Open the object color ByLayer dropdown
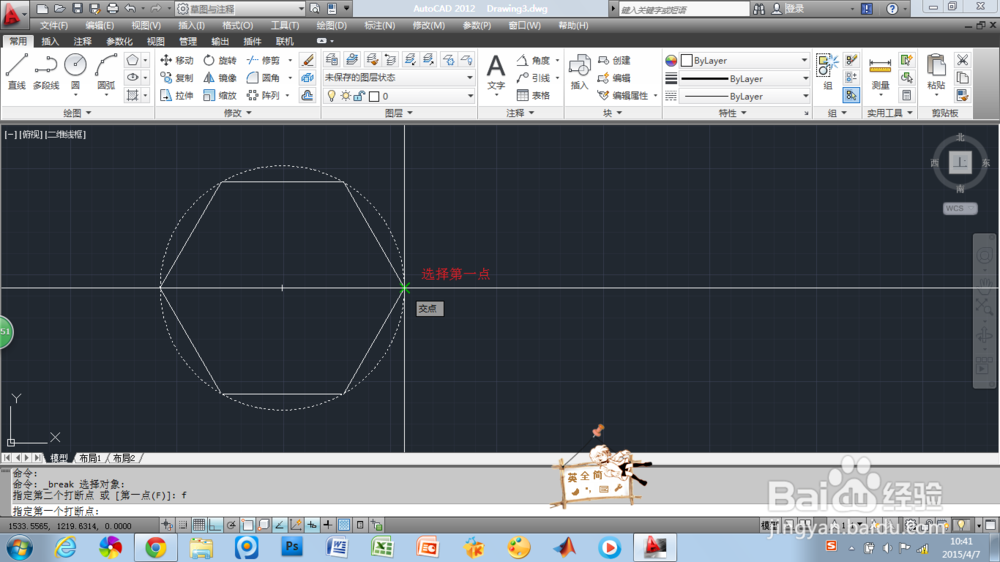This screenshot has width=1000, height=562. click(x=744, y=60)
